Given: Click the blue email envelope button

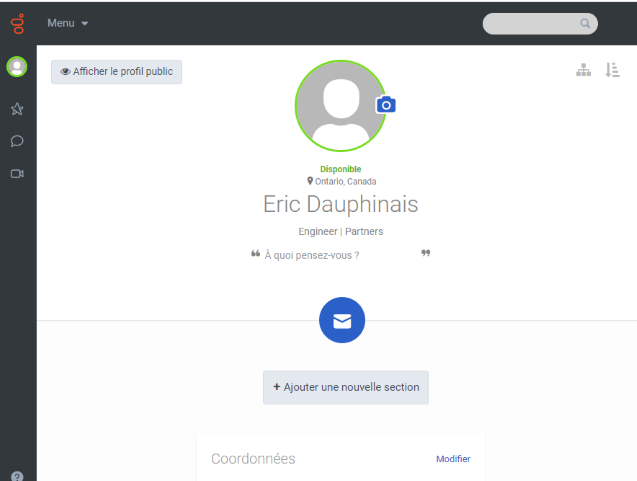Looking at the screenshot, I should tap(342, 321).
